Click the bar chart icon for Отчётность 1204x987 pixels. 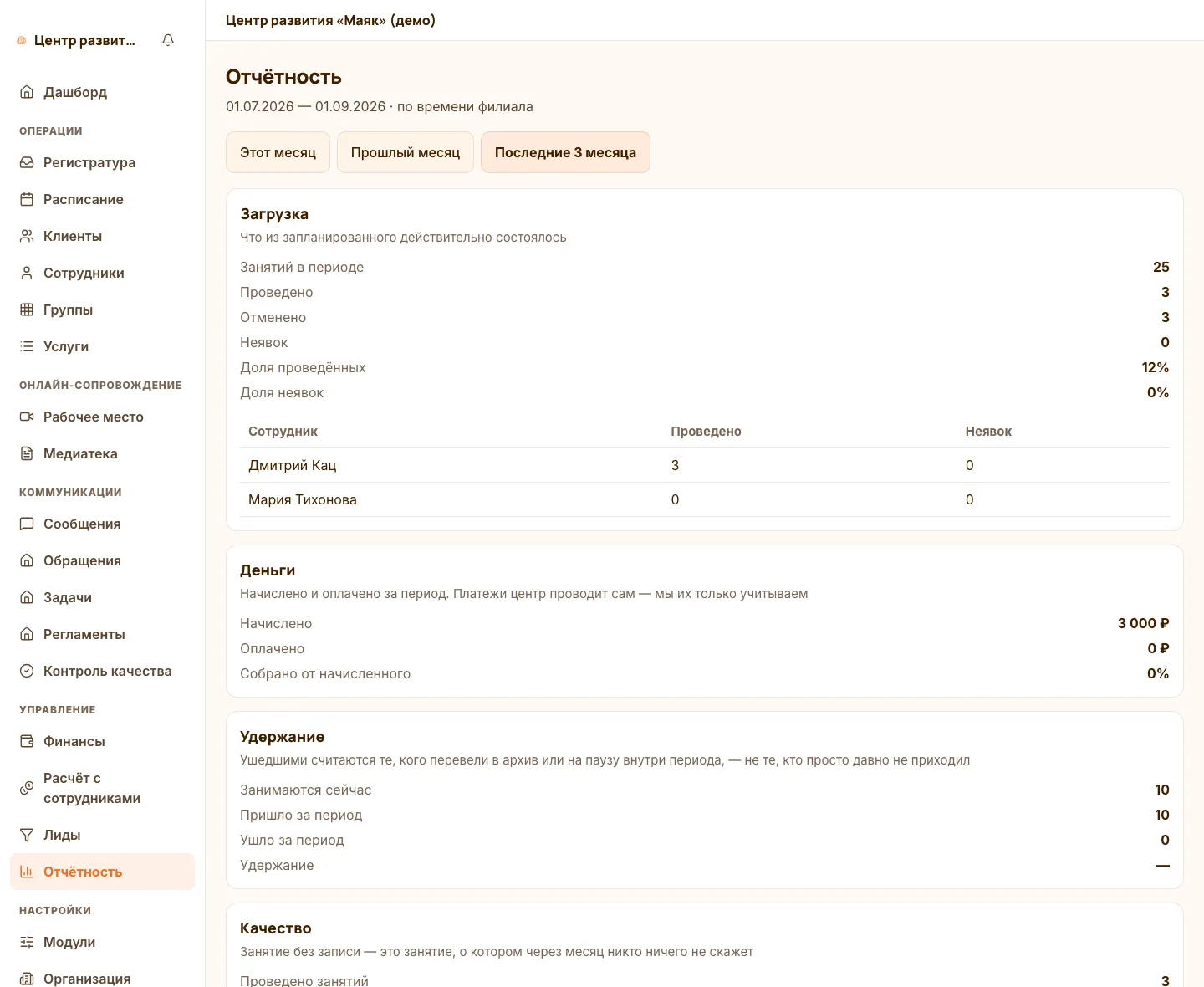tap(27, 872)
